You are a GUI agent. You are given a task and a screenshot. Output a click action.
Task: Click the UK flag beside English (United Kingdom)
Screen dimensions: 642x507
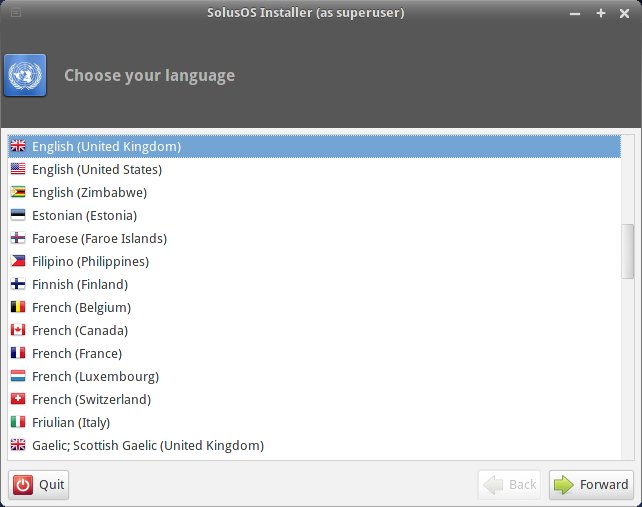click(x=18, y=146)
